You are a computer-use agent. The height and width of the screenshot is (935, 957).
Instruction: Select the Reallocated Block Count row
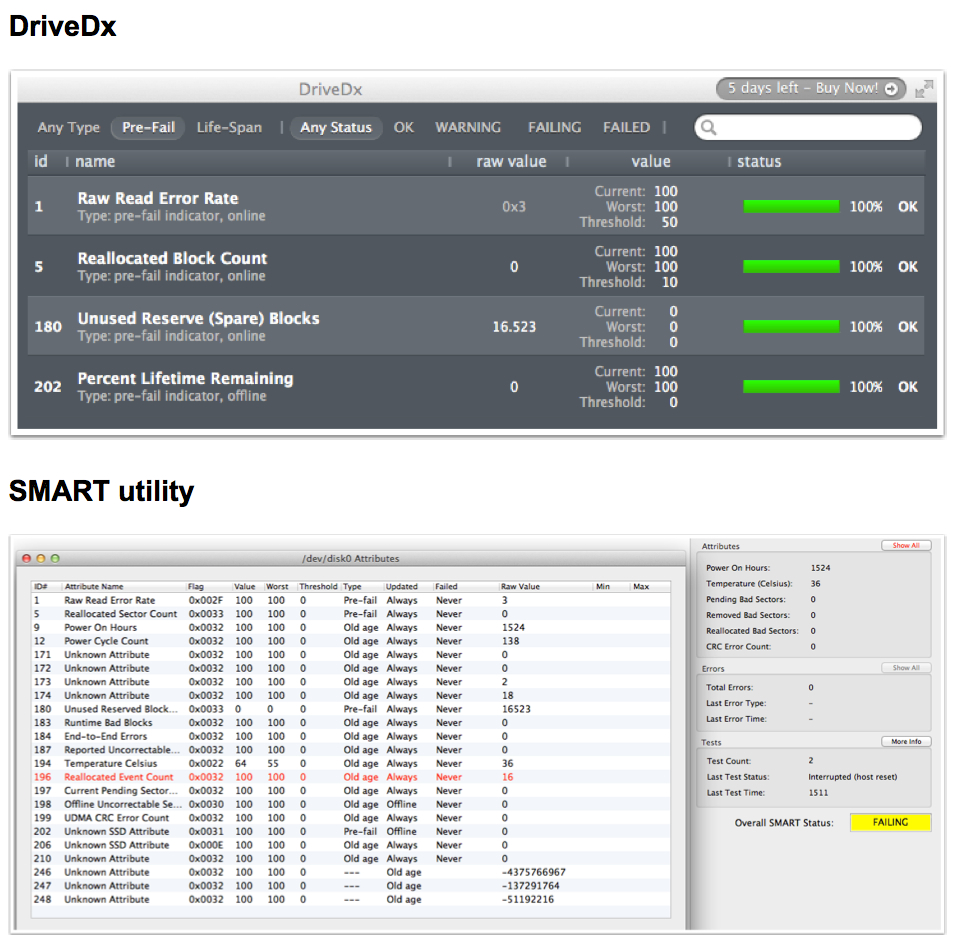(476, 266)
